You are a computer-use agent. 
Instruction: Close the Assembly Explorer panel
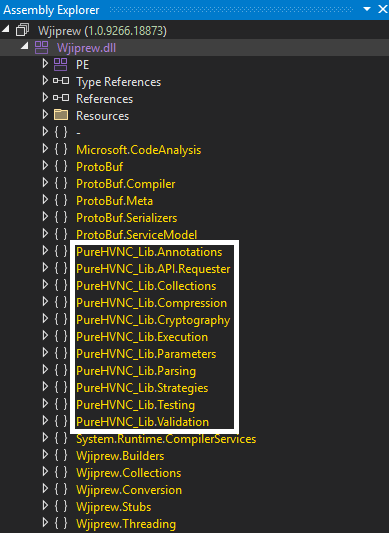[x=383, y=9]
